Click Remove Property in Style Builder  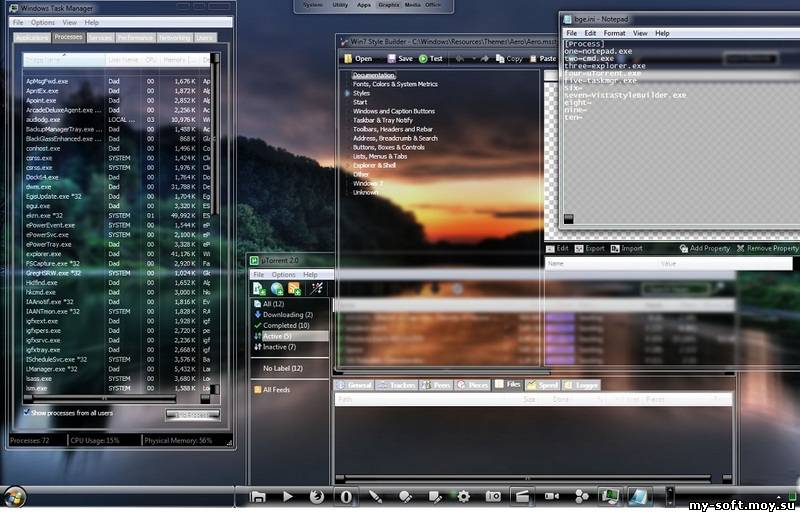[x=767, y=249]
